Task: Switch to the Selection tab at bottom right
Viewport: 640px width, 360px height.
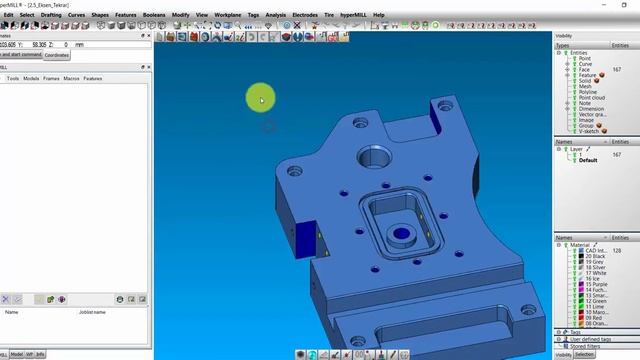Action: pos(584,355)
